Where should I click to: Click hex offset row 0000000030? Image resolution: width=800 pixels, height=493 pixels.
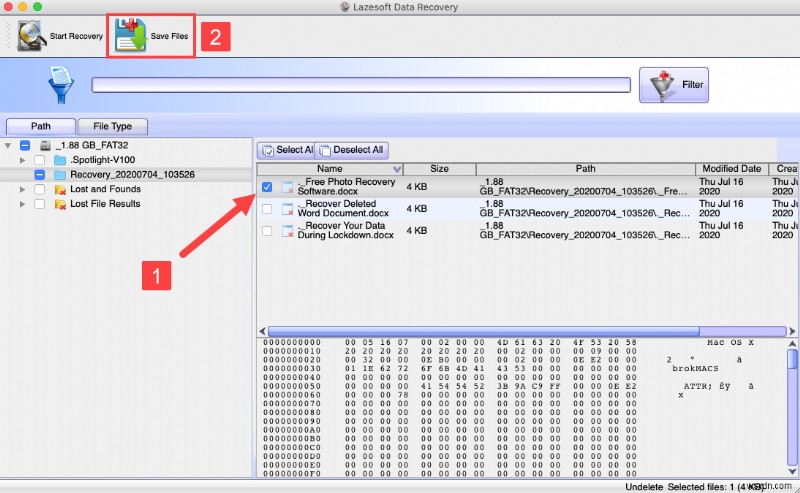292,368
